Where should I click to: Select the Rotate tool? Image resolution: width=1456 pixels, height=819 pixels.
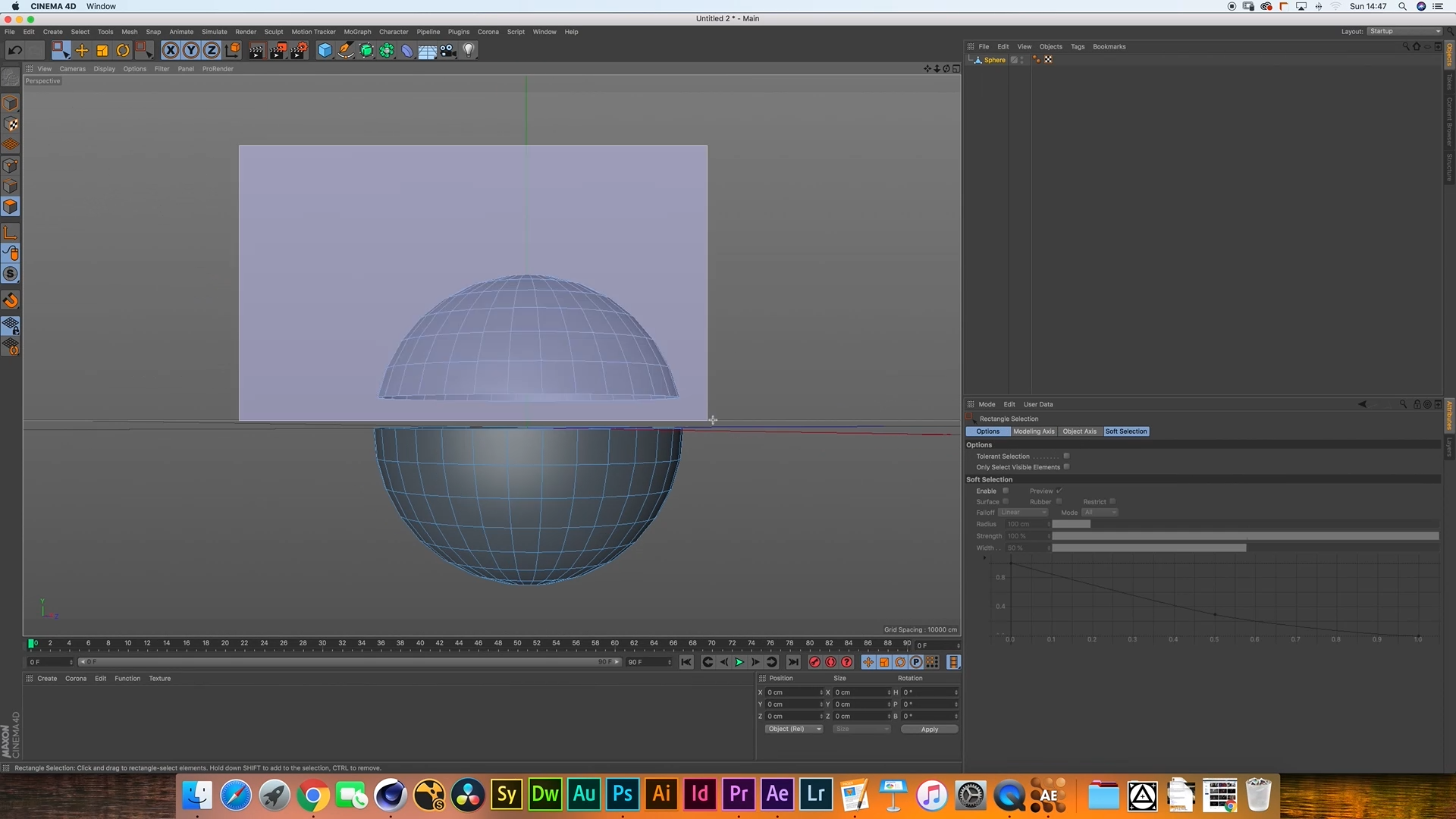pyautogui.click(x=123, y=50)
